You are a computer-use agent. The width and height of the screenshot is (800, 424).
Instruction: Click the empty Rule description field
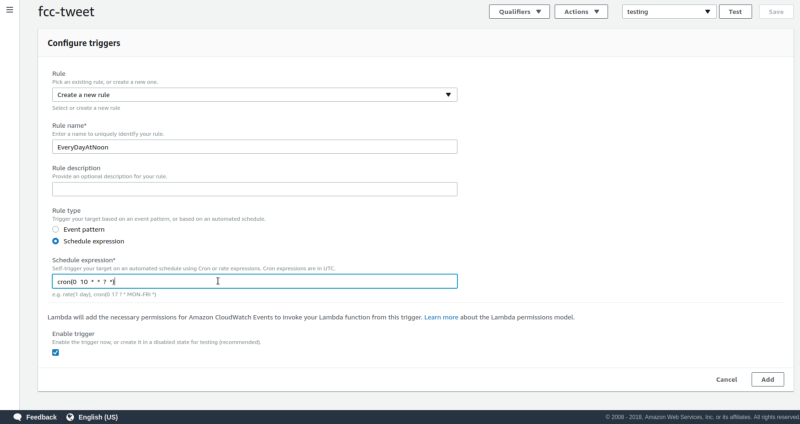pos(255,189)
